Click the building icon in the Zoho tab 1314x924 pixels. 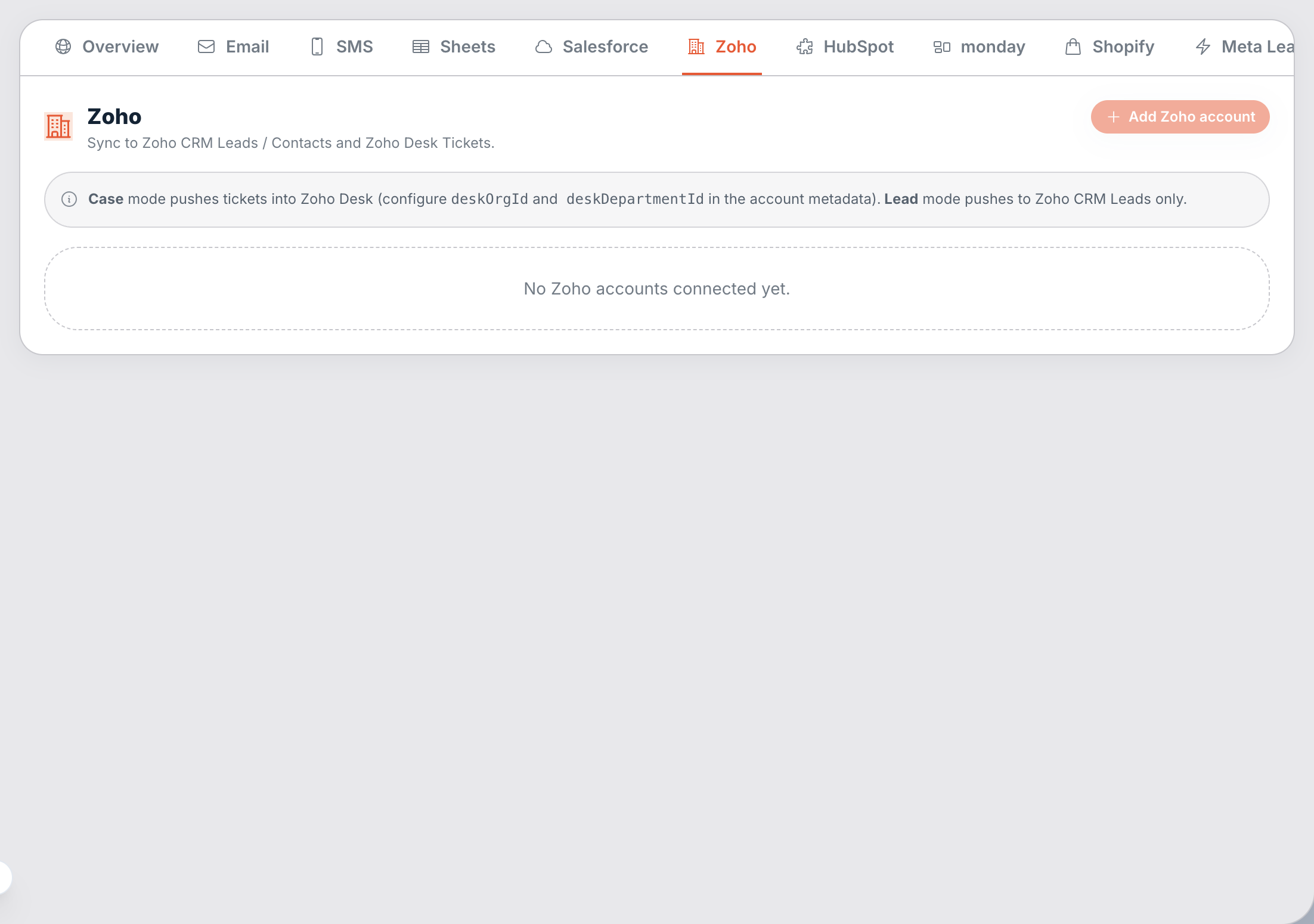click(696, 46)
